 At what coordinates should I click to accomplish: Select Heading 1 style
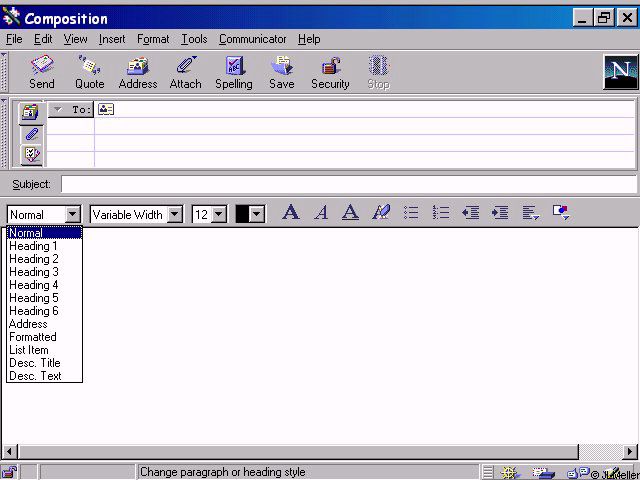click(x=44, y=246)
